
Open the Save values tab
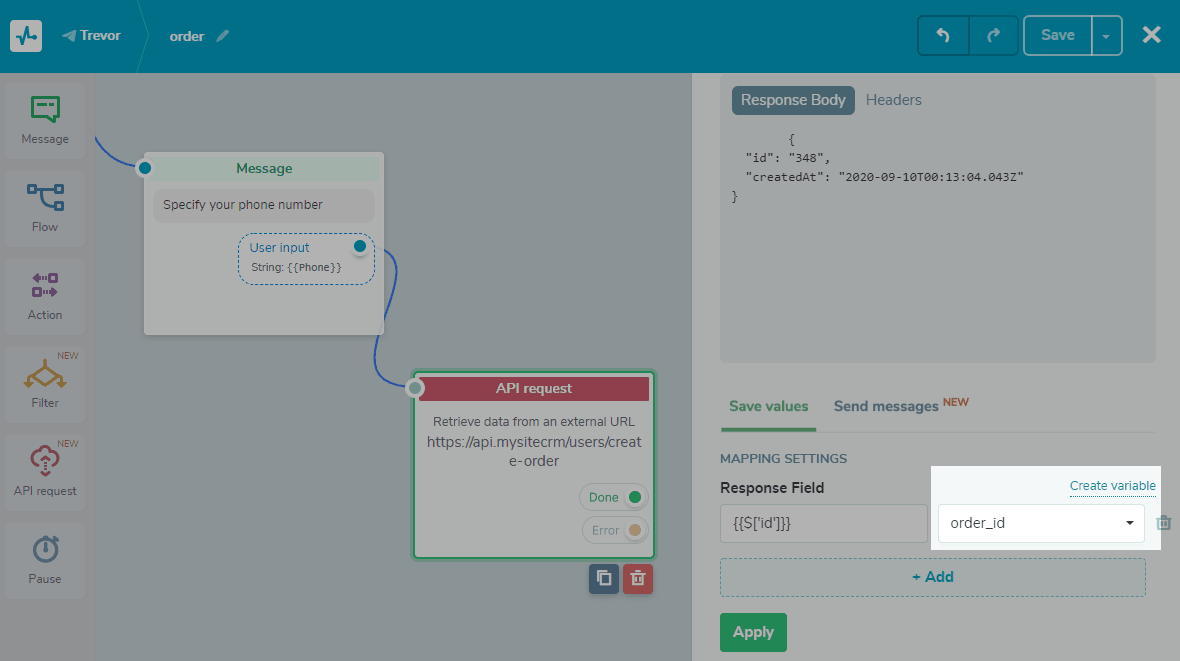coord(768,407)
